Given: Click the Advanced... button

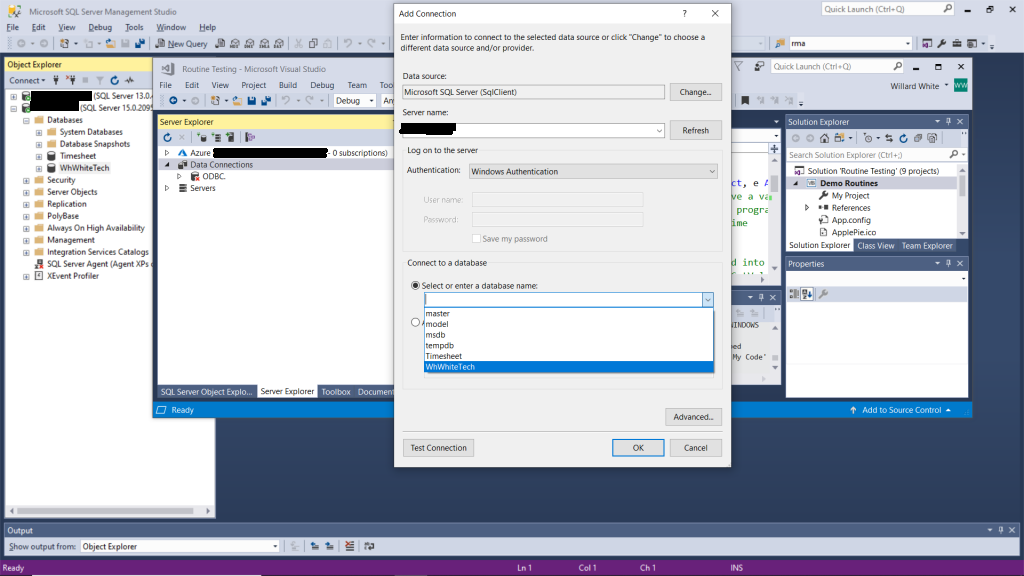Looking at the screenshot, I should [x=693, y=416].
